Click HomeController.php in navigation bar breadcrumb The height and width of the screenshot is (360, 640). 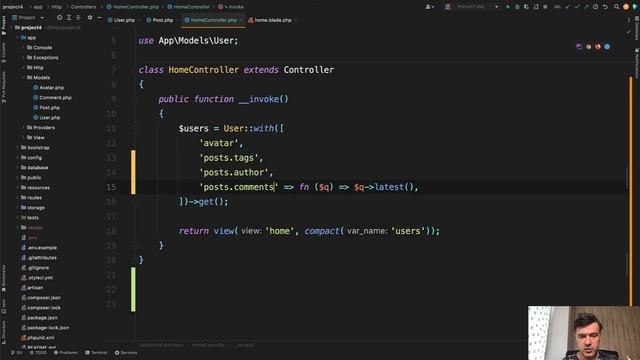[x=133, y=7]
